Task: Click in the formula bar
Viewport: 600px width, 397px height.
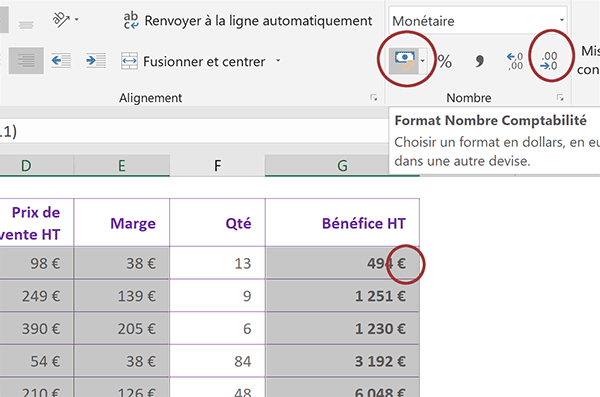Action: (x=194, y=132)
